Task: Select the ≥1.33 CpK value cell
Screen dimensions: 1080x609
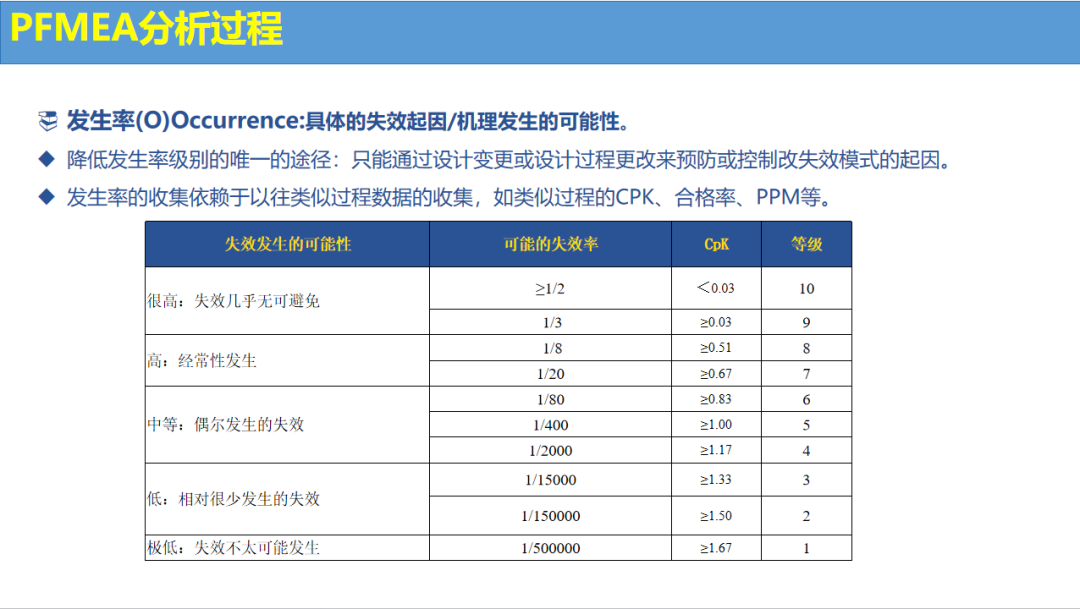Action: (x=716, y=479)
